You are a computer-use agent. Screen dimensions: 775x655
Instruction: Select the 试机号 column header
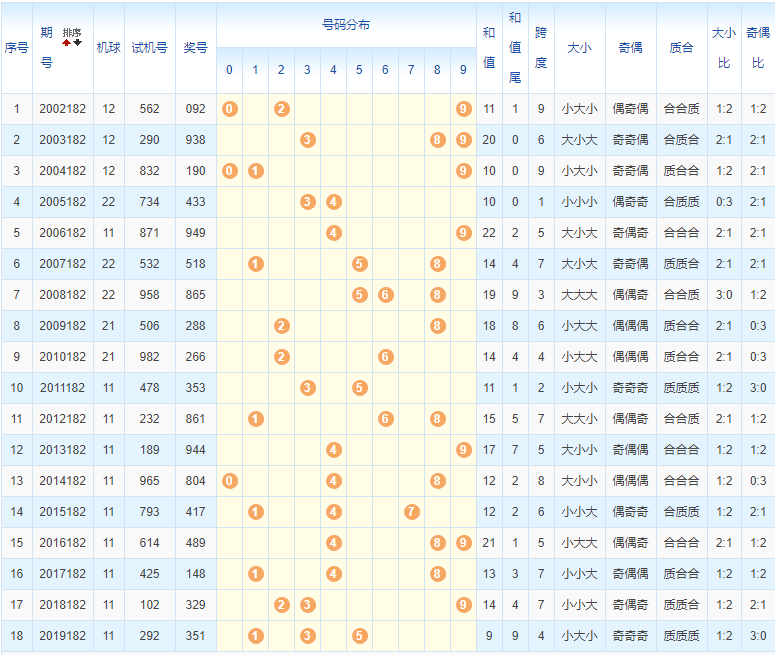(149, 48)
